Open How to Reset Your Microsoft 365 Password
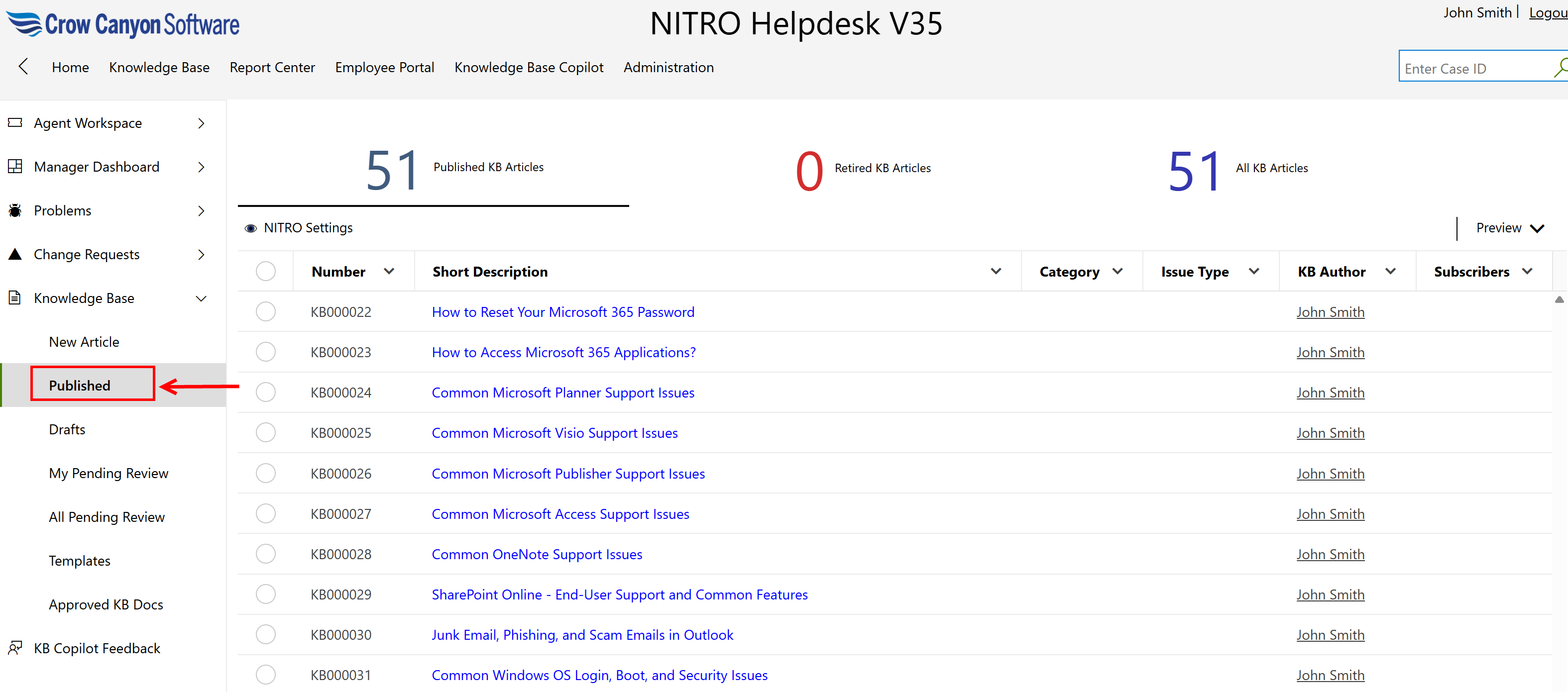 click(x=562, y=312)
